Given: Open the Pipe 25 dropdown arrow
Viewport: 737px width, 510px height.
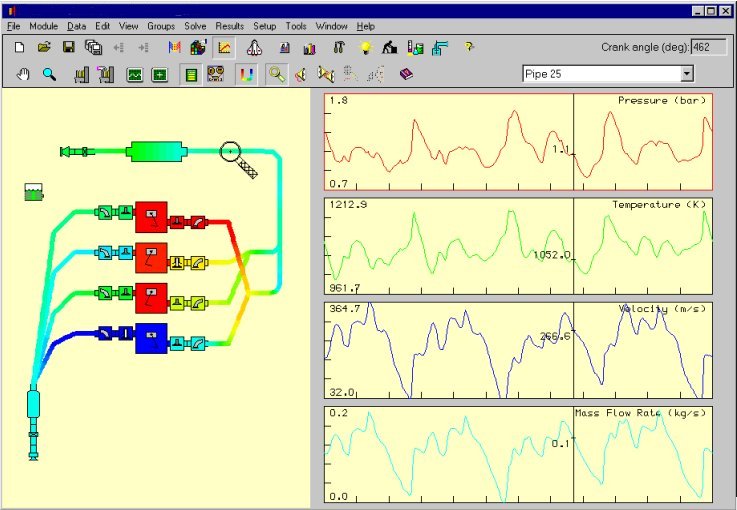Looking at the screenshot, I should tap(686, 74).
